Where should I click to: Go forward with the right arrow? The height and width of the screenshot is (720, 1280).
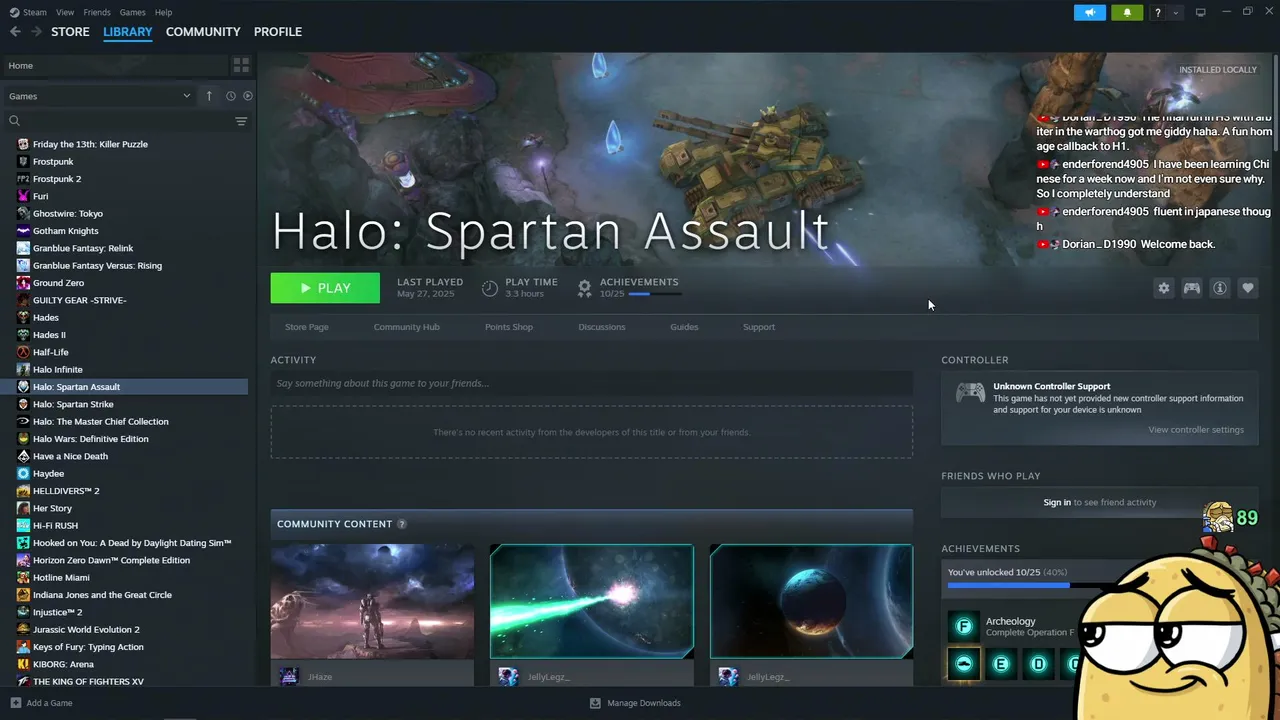tap(36, 32)
